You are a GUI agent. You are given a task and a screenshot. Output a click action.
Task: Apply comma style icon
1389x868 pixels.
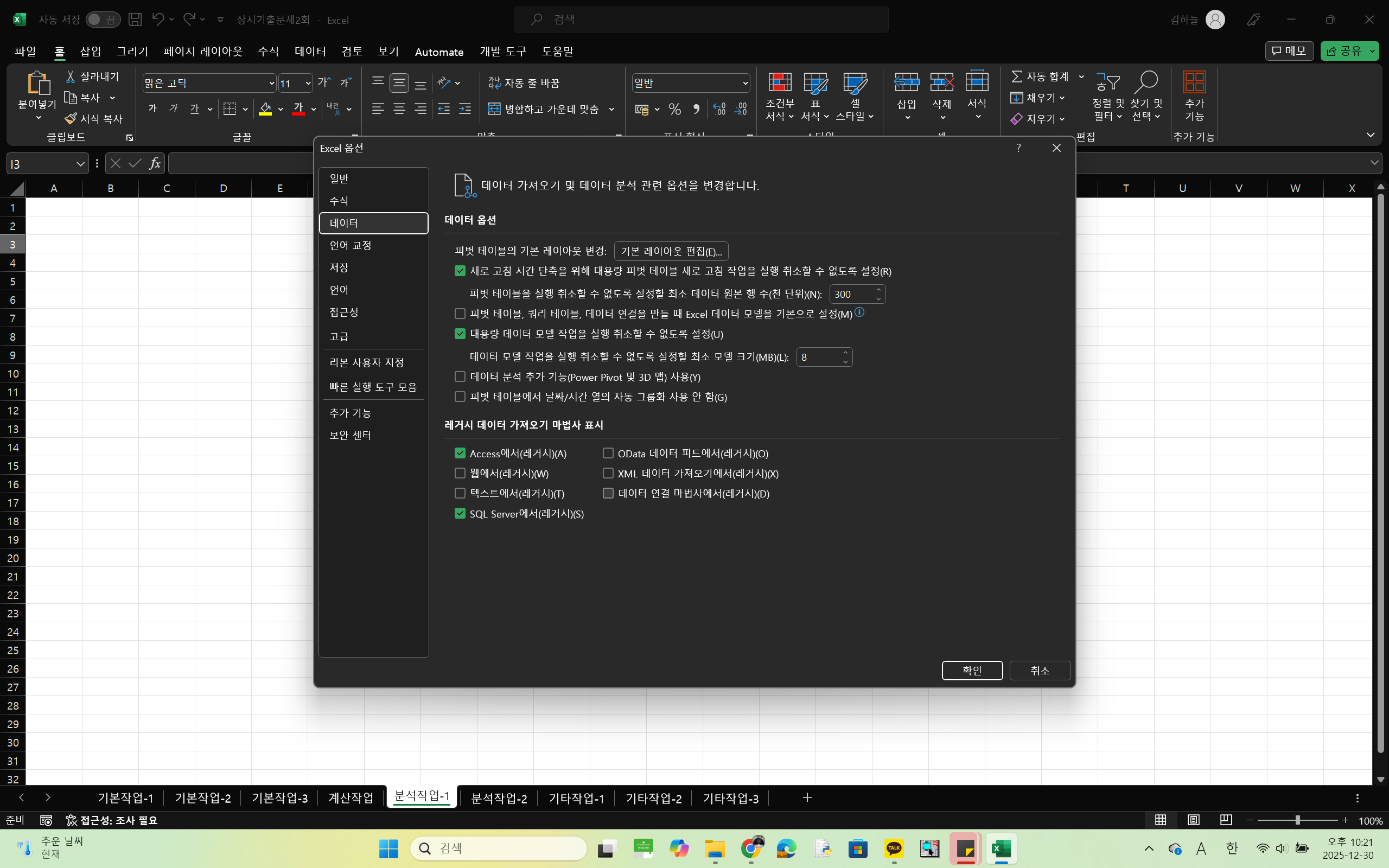point(696,108)
